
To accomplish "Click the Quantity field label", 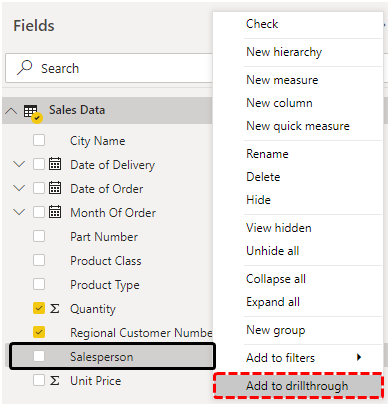I will point(93,309).
